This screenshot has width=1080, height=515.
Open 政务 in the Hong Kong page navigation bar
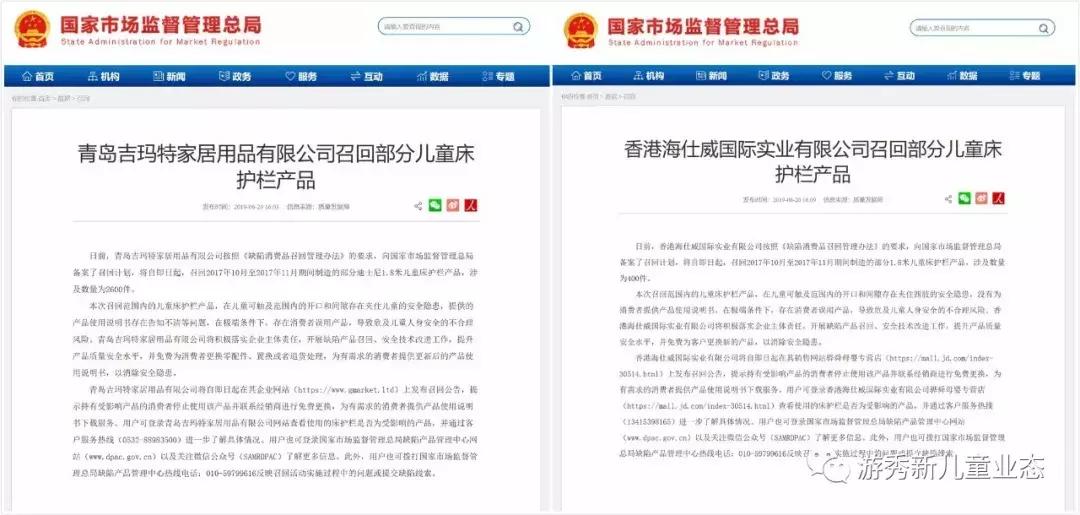(775, 76)
